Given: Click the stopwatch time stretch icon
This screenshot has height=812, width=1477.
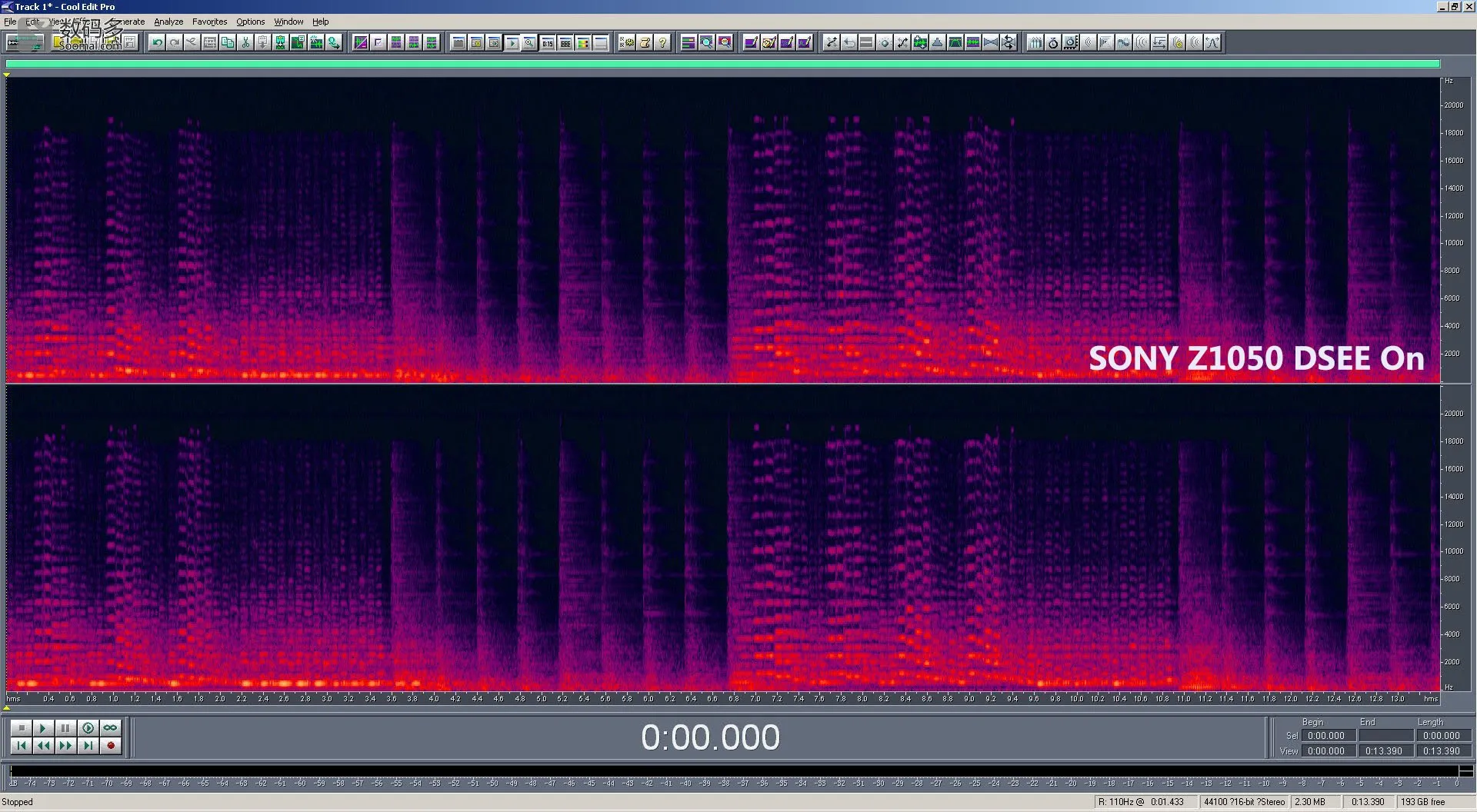Looking at the screenshot, I should (x=1053, y=42).
